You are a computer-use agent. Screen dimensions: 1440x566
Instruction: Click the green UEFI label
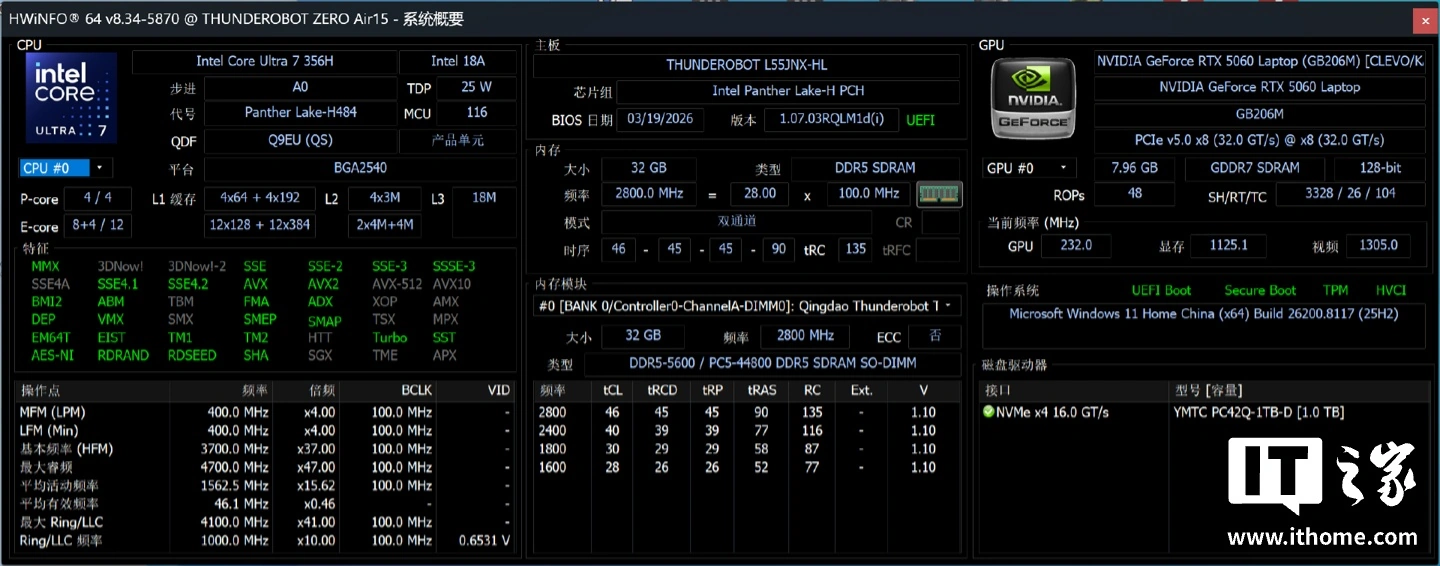[x=920, y=120]
